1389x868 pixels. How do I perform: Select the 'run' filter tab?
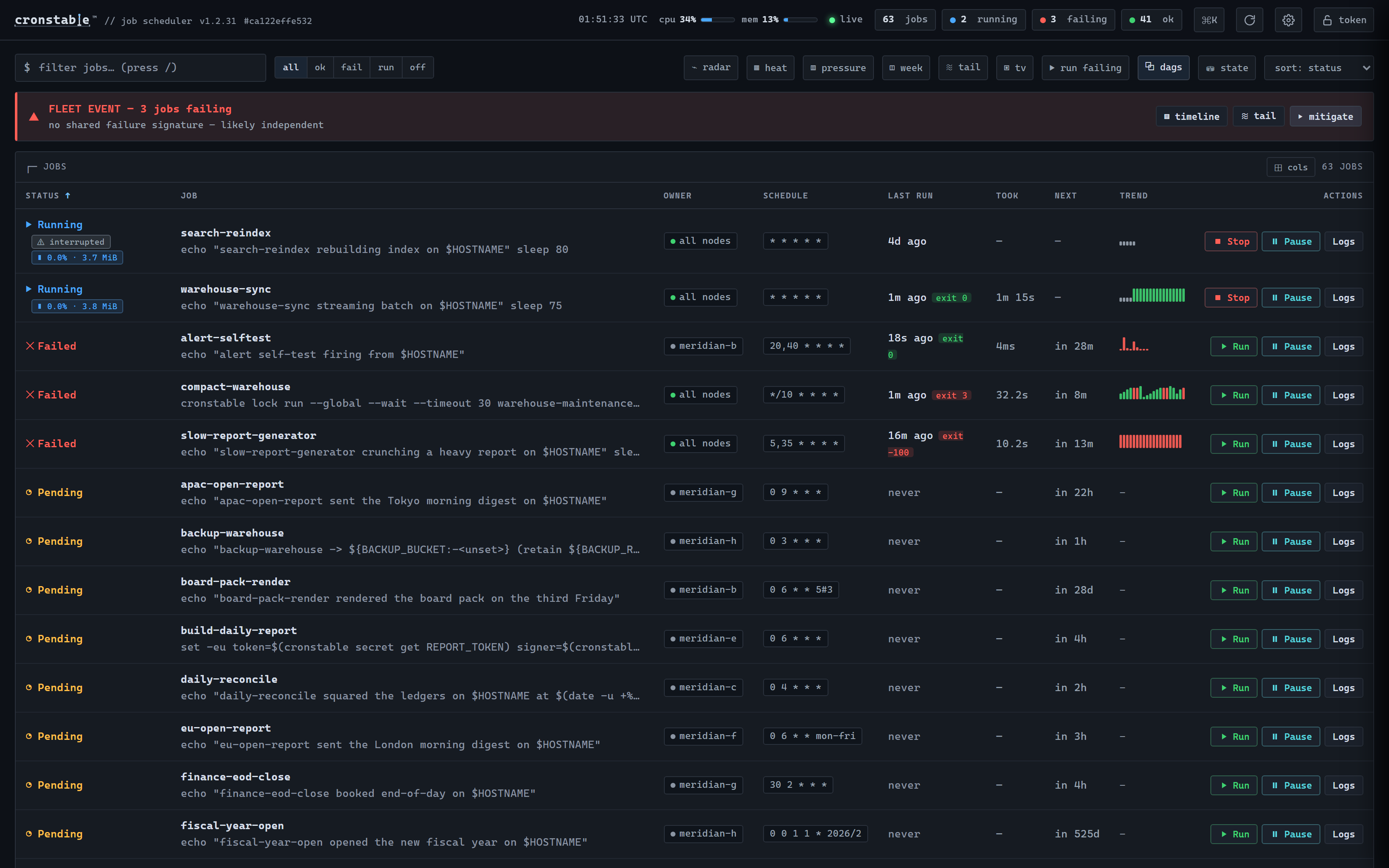(386, 68)
